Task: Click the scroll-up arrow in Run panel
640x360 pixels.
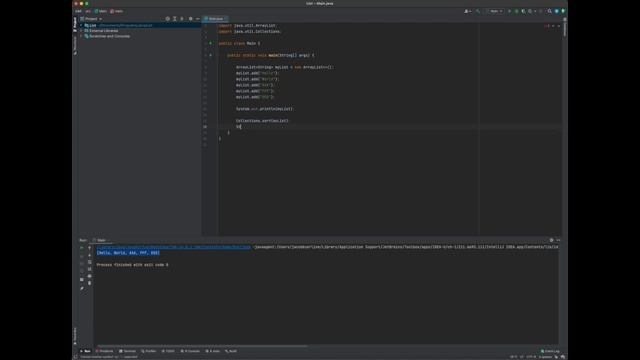Action: [90, 248]
